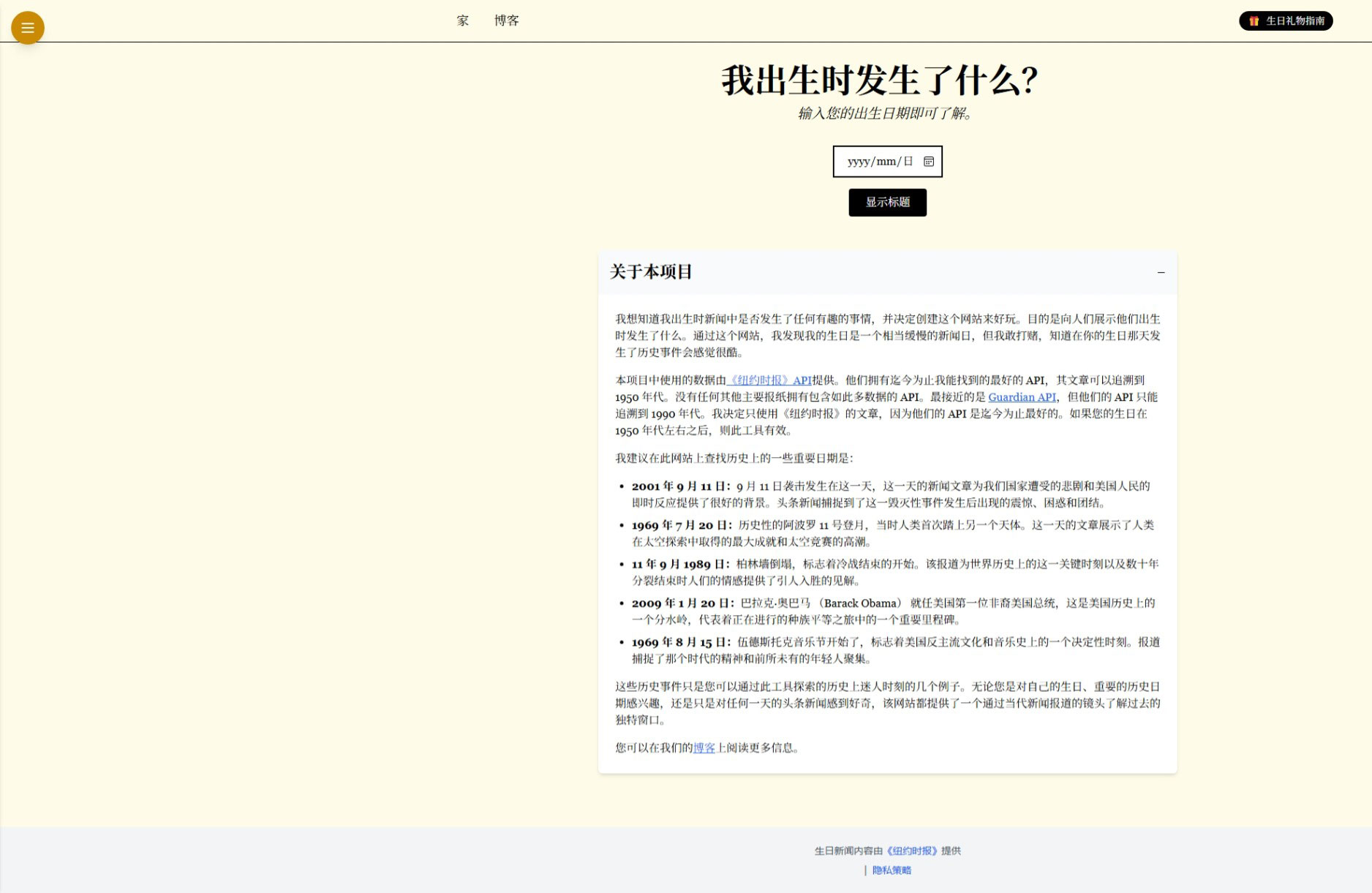
Task: Follow the 《纽约时报》API link
Action: (769, 380)
